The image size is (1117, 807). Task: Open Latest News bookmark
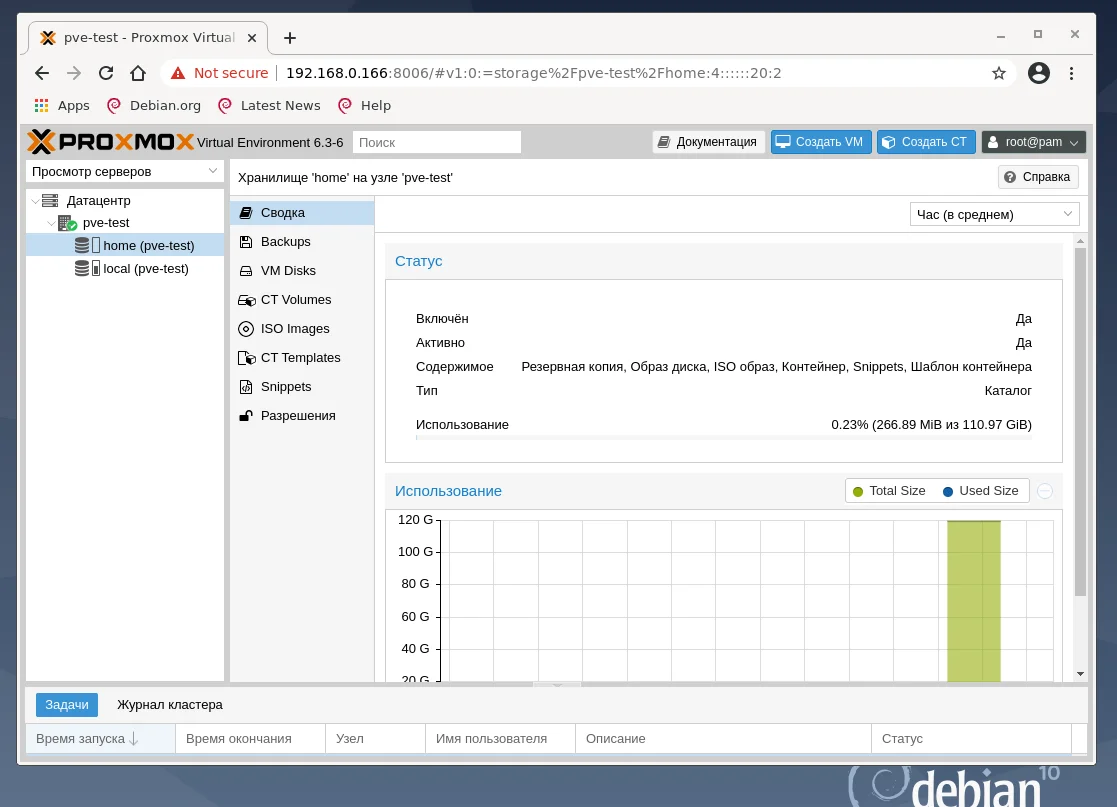point(269,105)
